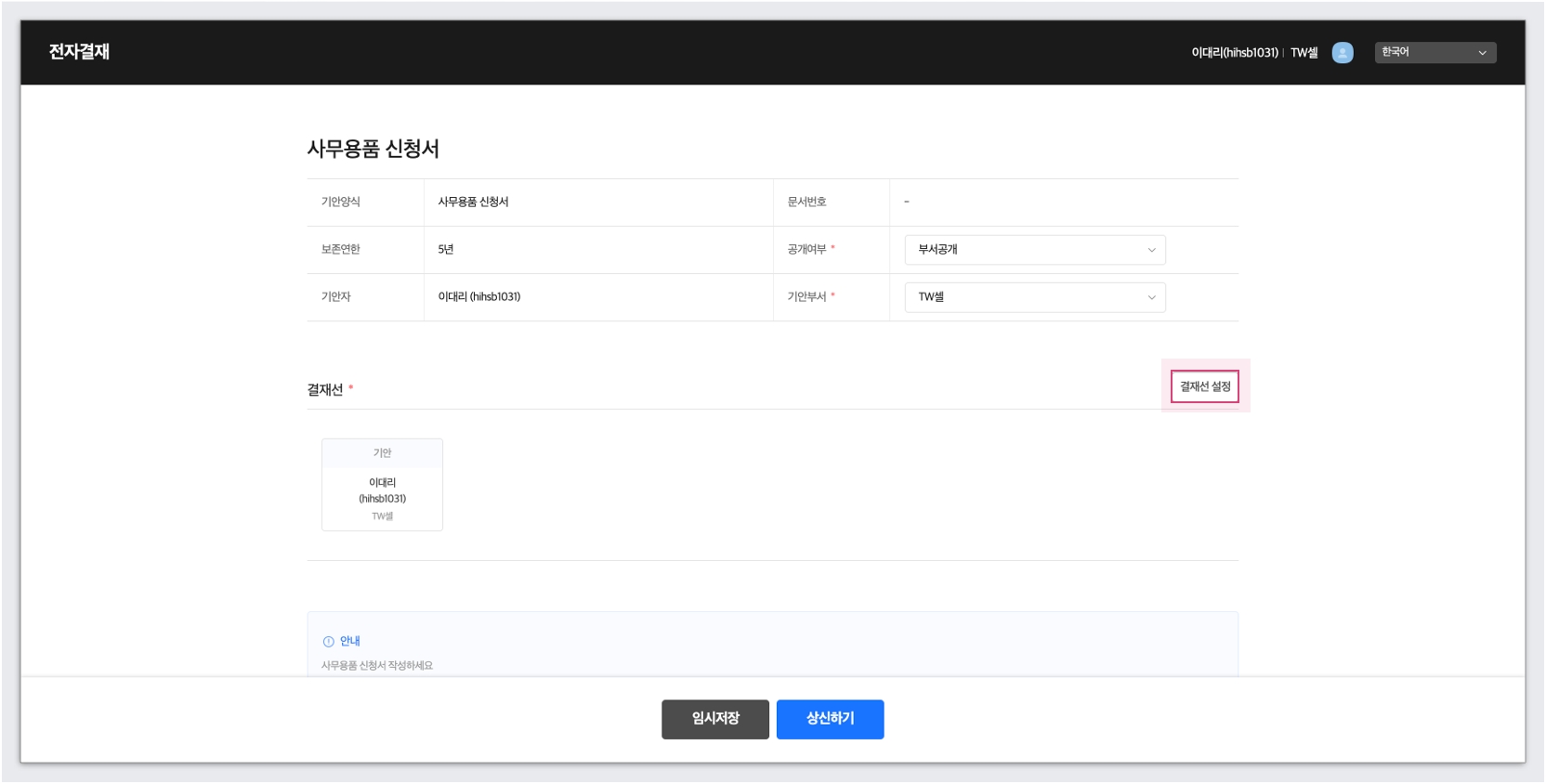This screenshot has width=1546, height=784.
Task: Click user name 이대리(hihsb1031) in header
Action: coord(1234,53)
